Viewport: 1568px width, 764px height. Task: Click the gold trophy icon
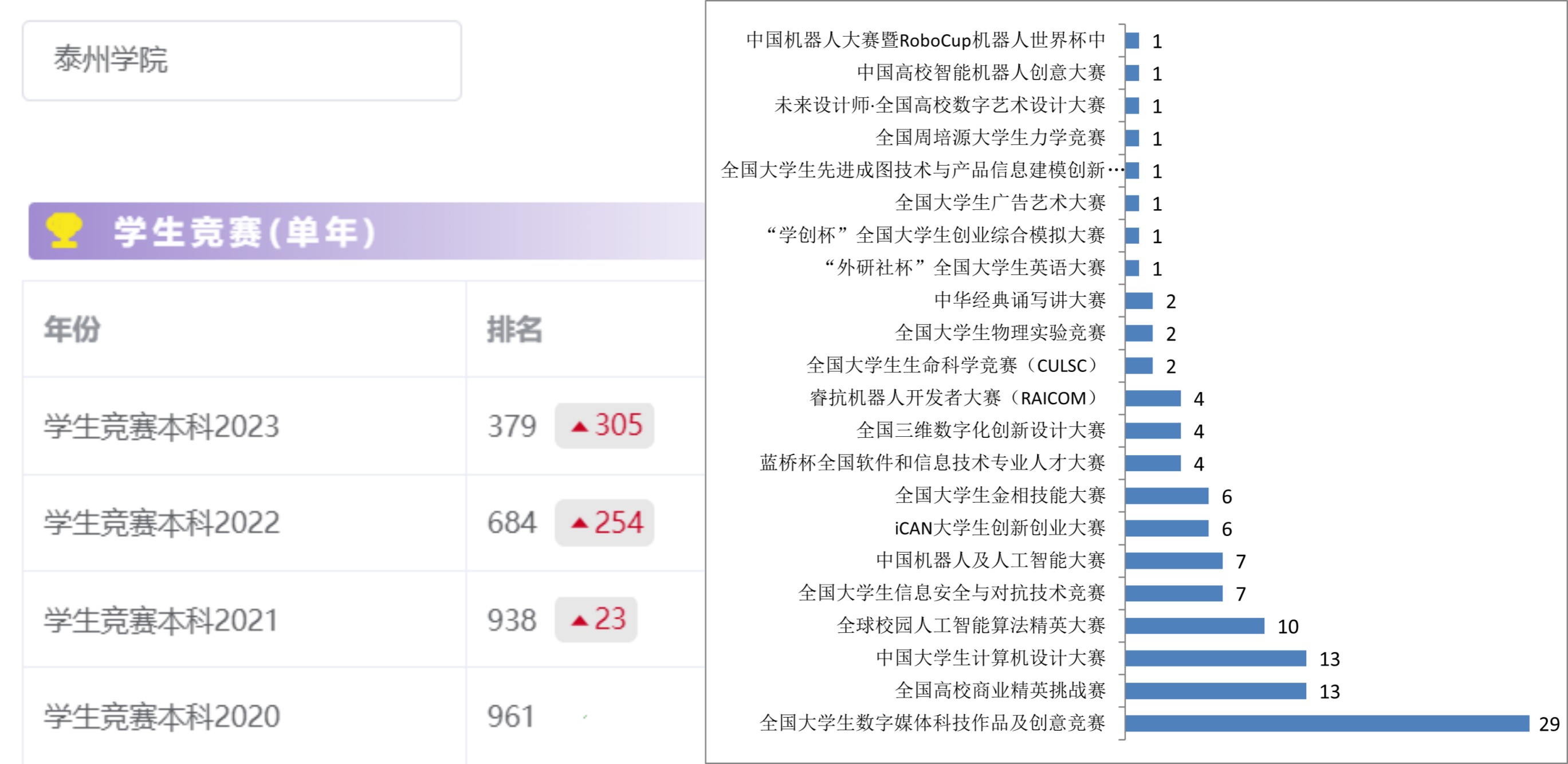64,230
